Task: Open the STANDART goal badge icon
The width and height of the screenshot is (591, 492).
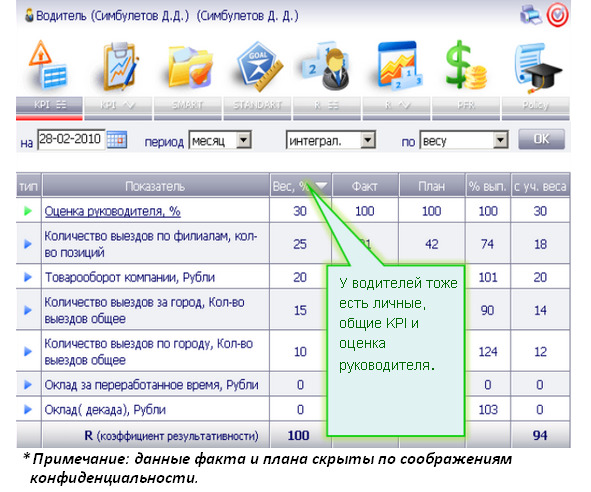Action: (x=259, y=66)
